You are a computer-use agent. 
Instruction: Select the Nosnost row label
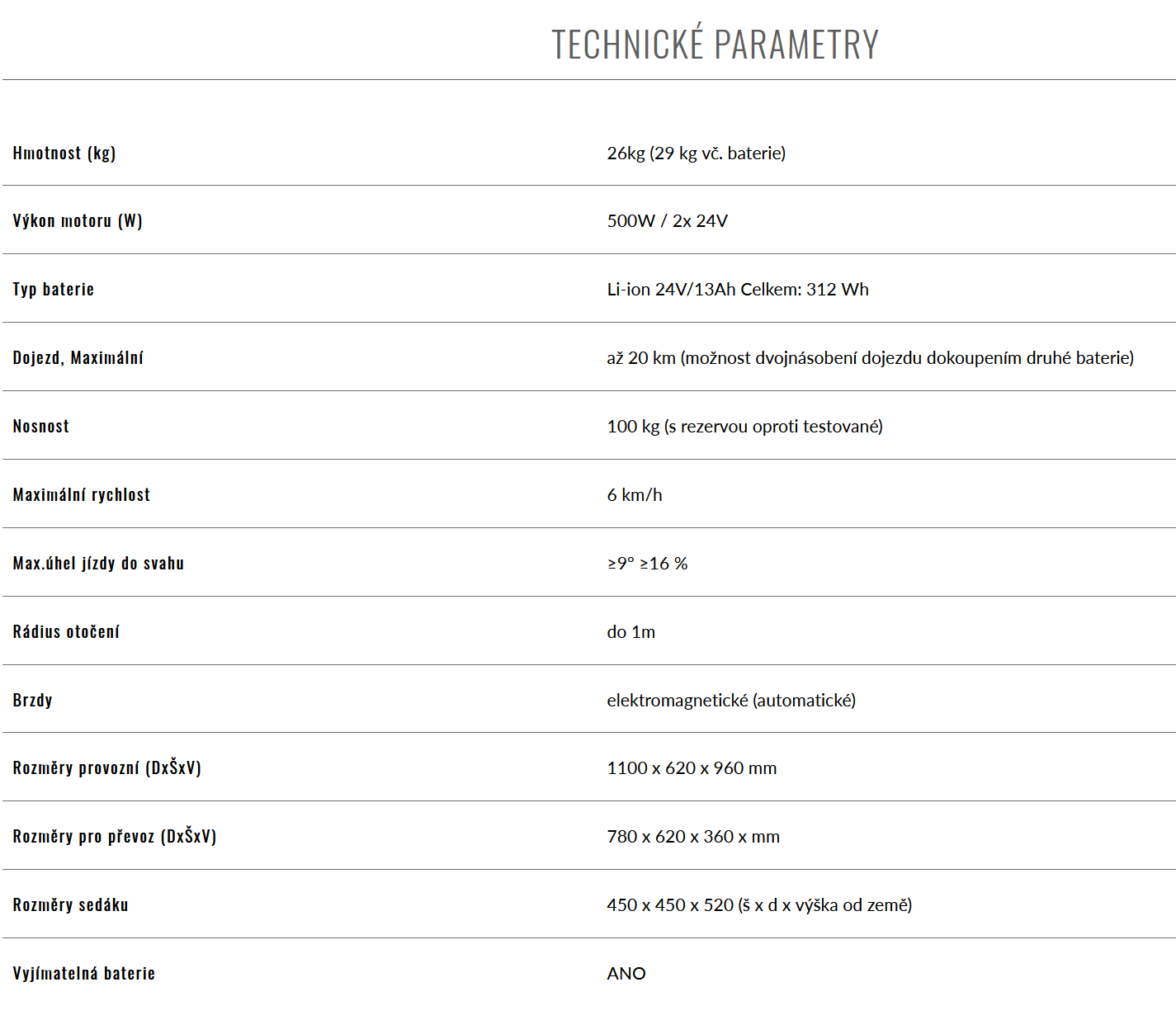point(41,427)
